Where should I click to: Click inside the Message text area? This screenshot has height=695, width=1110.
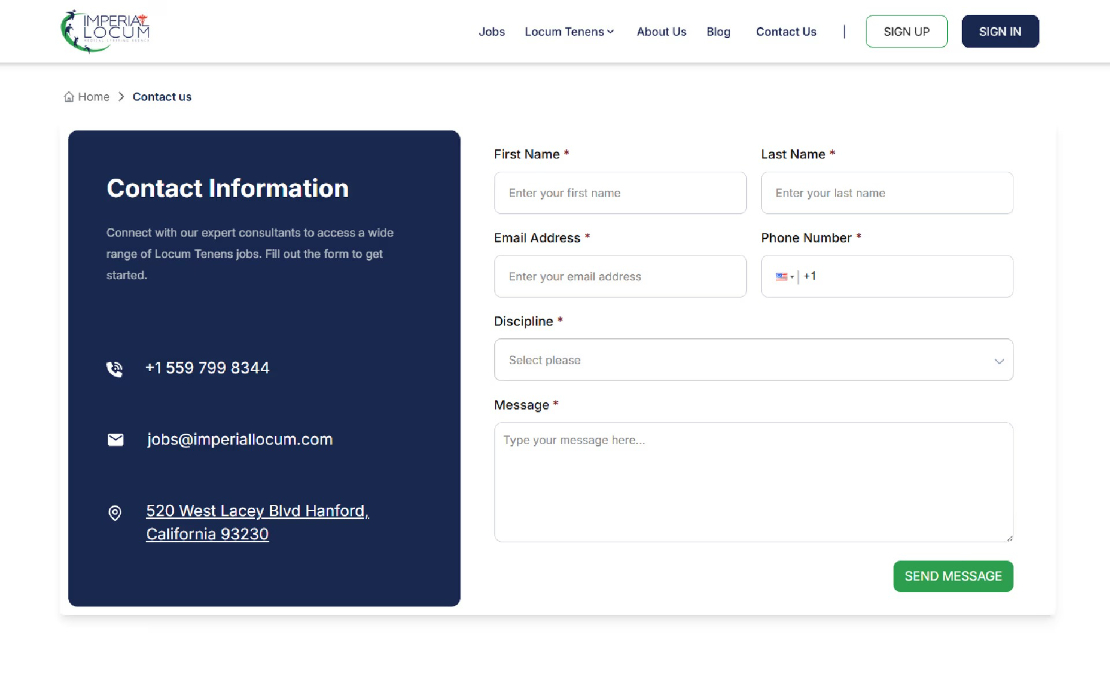[x=753, y=482]
